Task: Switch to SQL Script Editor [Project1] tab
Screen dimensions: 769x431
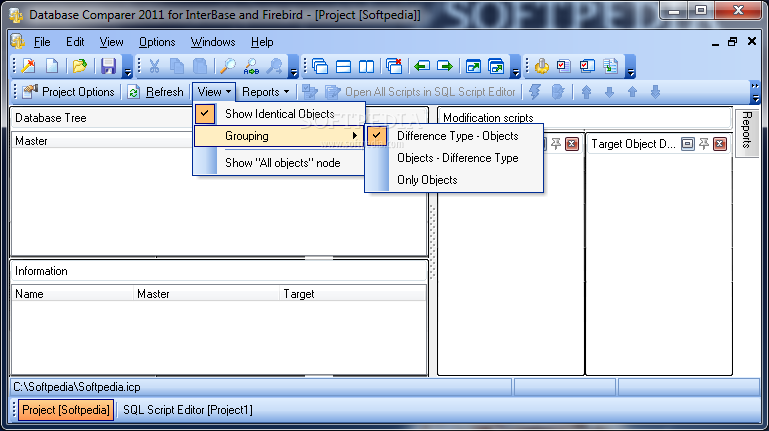Action: (188, 410)
